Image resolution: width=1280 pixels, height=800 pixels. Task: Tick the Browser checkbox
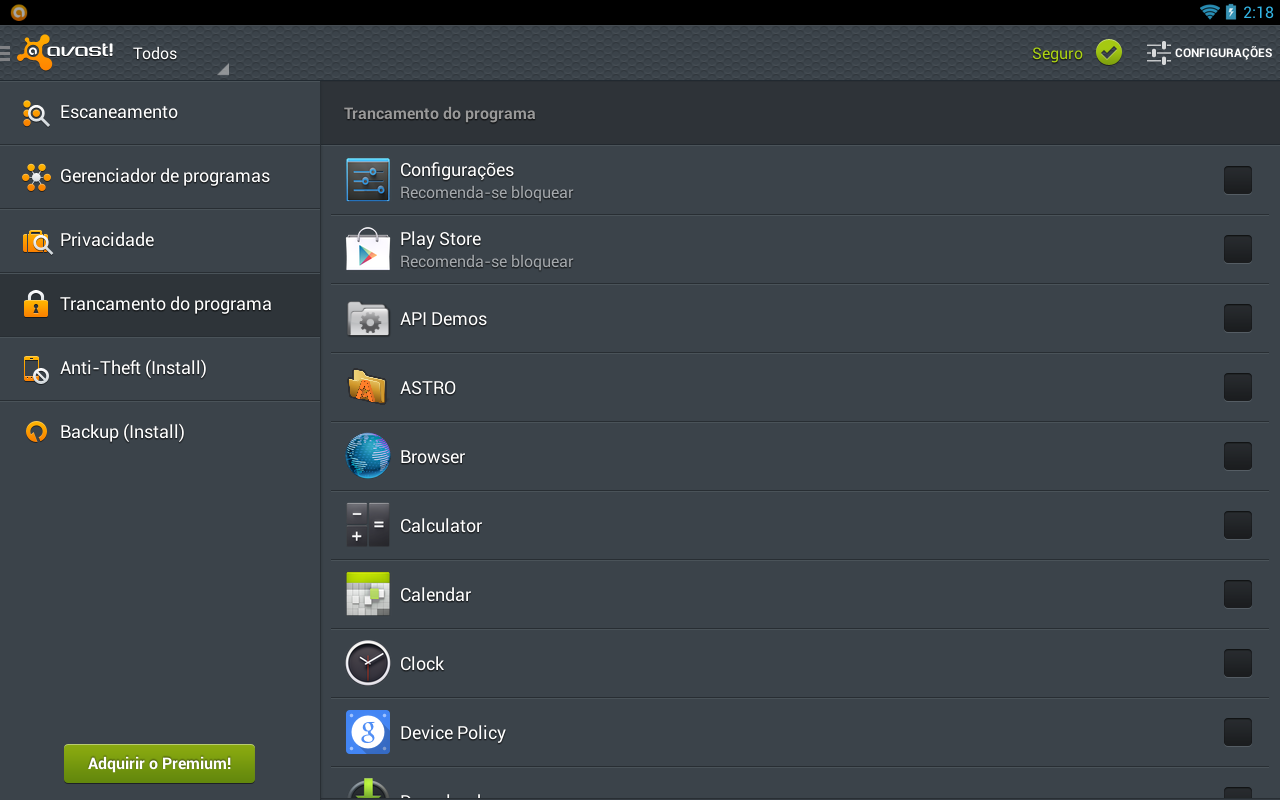click(1237, 456)
